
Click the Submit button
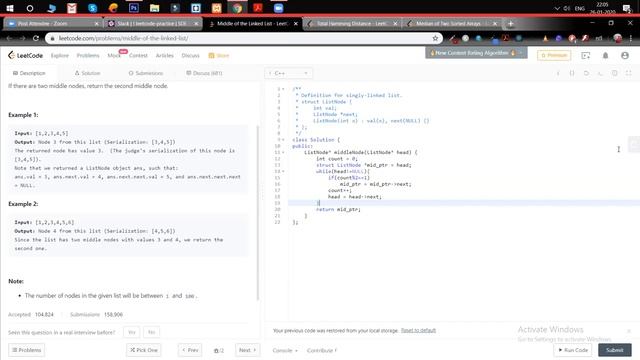click(615, 350)
